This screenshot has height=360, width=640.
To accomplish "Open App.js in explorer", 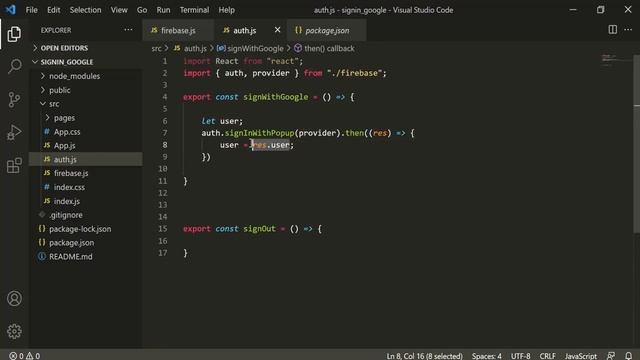I will coord(86,146).
